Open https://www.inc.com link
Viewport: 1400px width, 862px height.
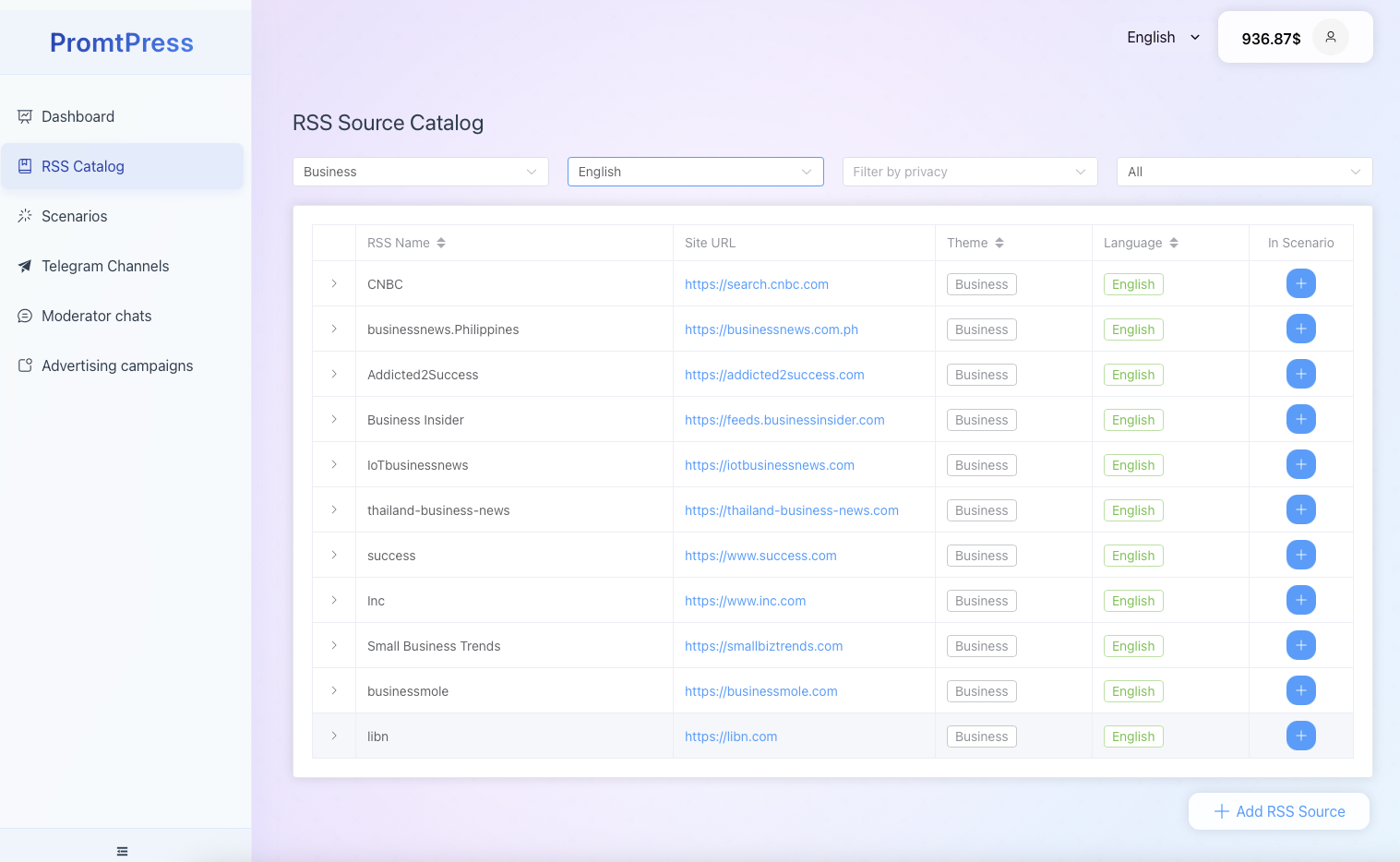pyautogui.click(x=746, y=601)
